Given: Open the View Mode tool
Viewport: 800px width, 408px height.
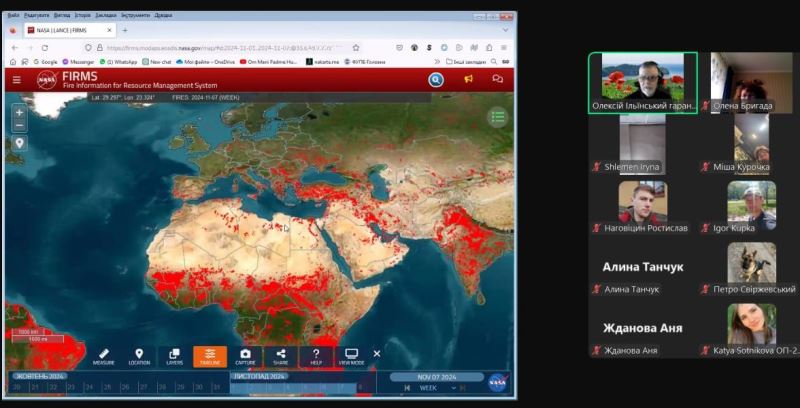Looking at the screenshot, I should (352, 356).
